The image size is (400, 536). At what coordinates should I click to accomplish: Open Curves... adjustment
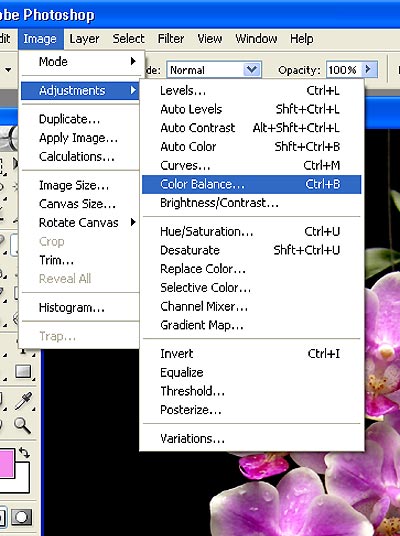(252, 165)
